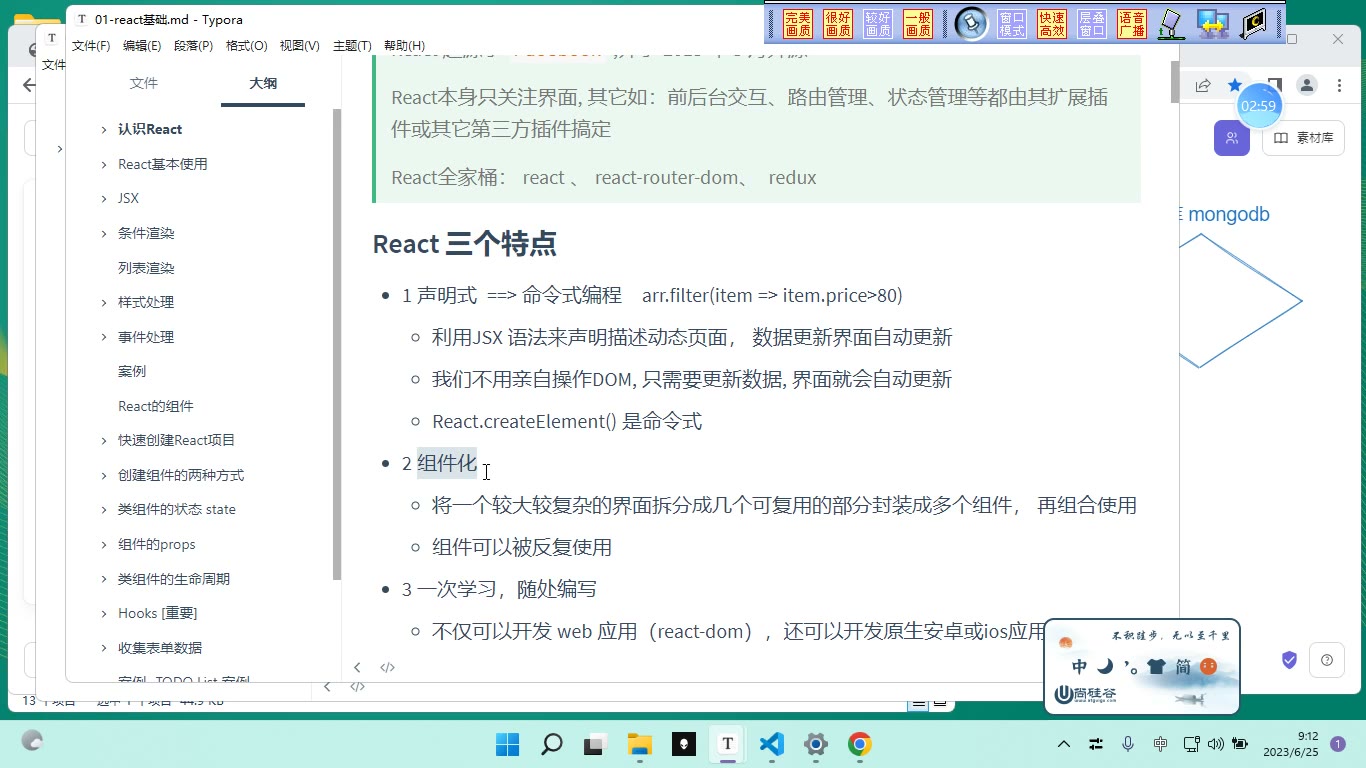
Task: Click the outline sidebar scrollbar
Action: pyautogui.click(x=337, y=344)
